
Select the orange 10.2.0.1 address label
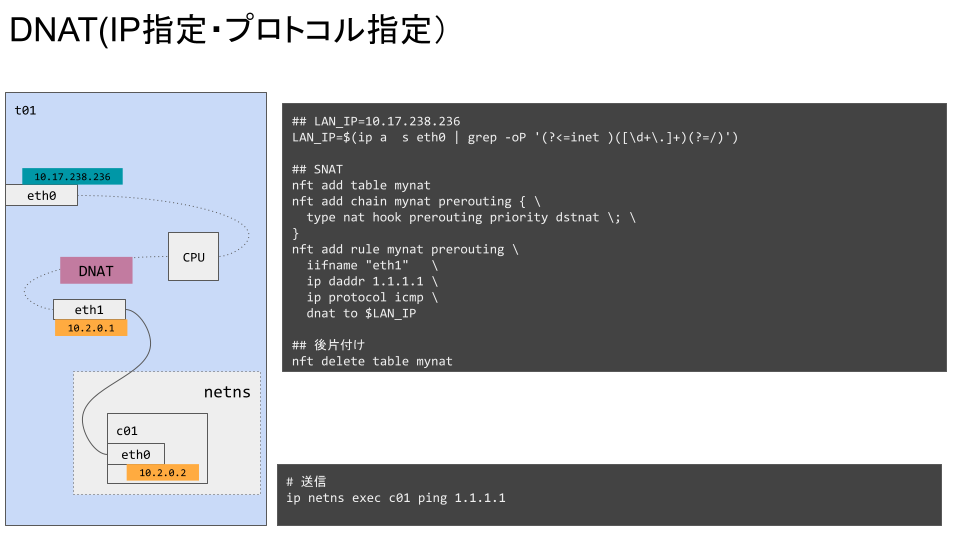[91, 328]
